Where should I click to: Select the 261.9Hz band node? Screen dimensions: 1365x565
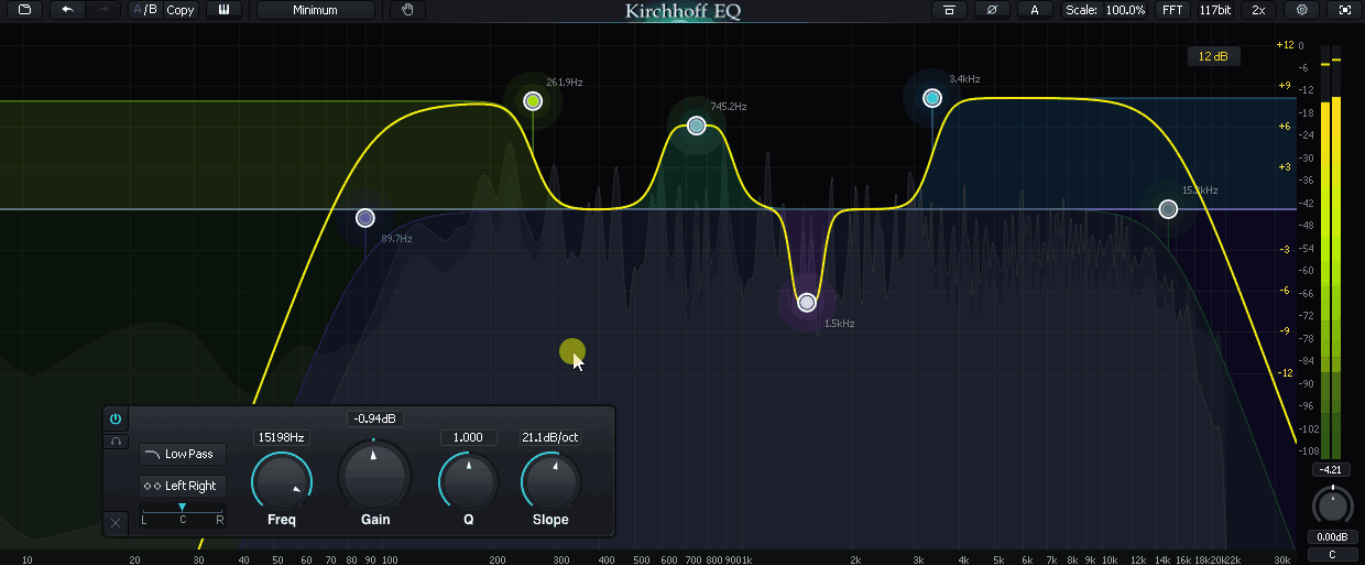click(533, 101)
